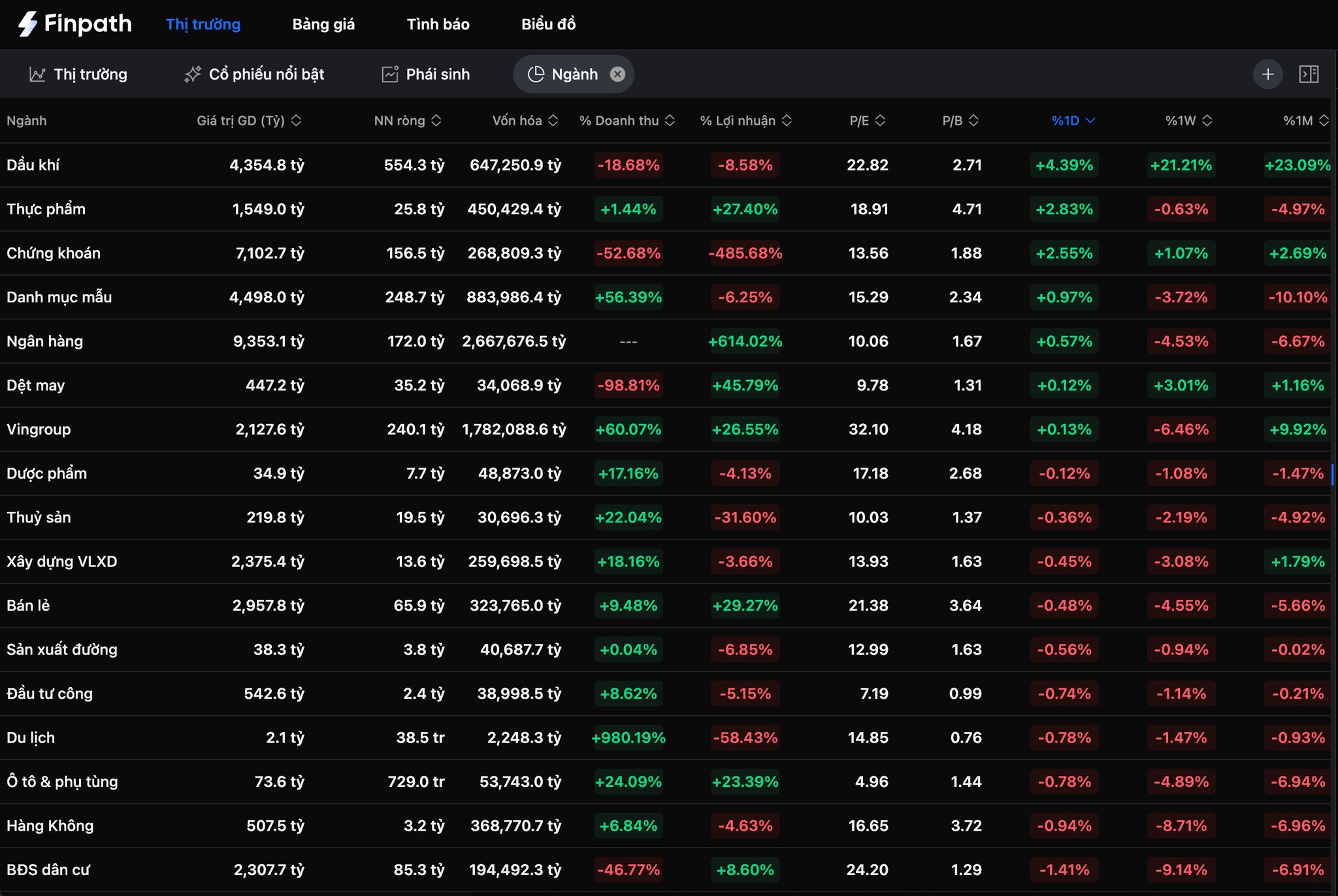Sort by Vốn hóa column arrows

[x=553, y=121]
